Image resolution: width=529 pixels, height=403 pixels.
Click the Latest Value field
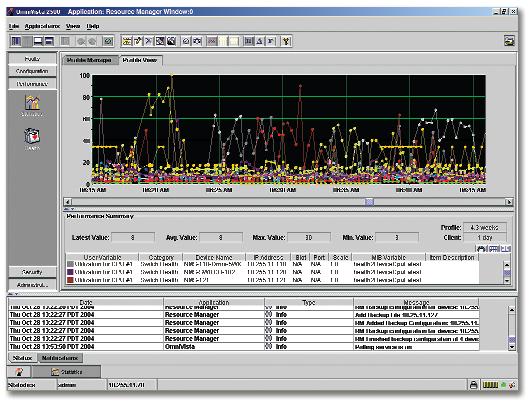[133, 237]
